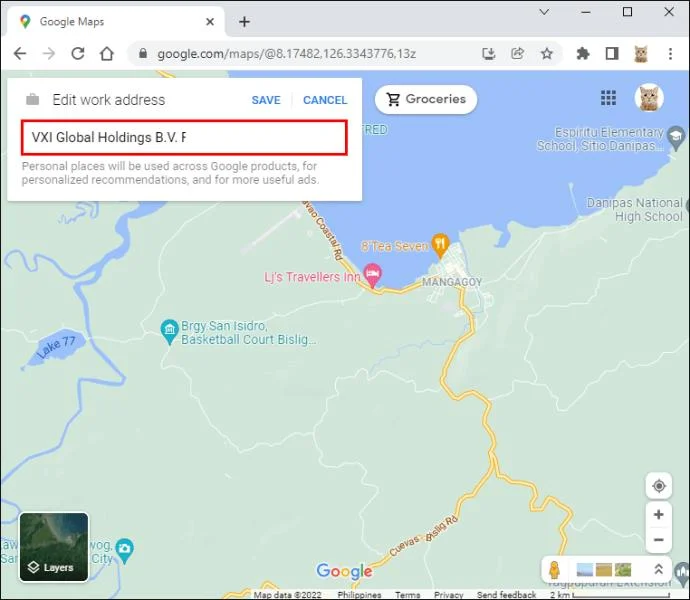Screen dimensions: 690x600
Task: Click the Street View pegman
Action: [554, 570]
